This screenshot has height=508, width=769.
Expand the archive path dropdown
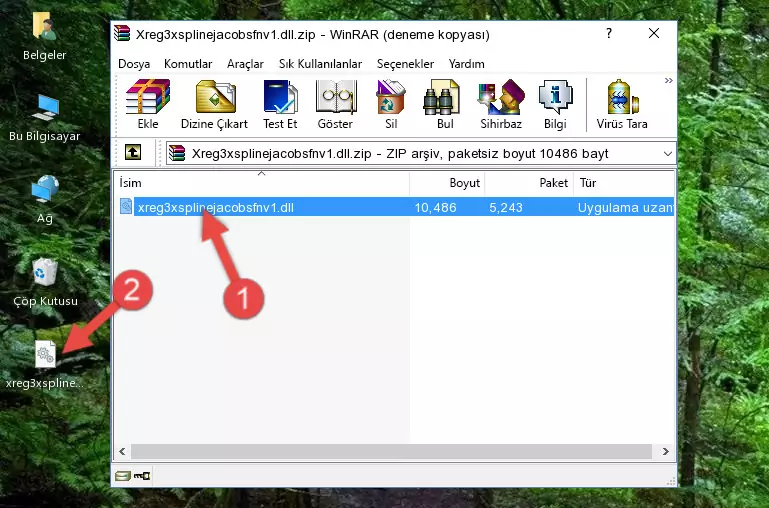click(x=667, y=153)
